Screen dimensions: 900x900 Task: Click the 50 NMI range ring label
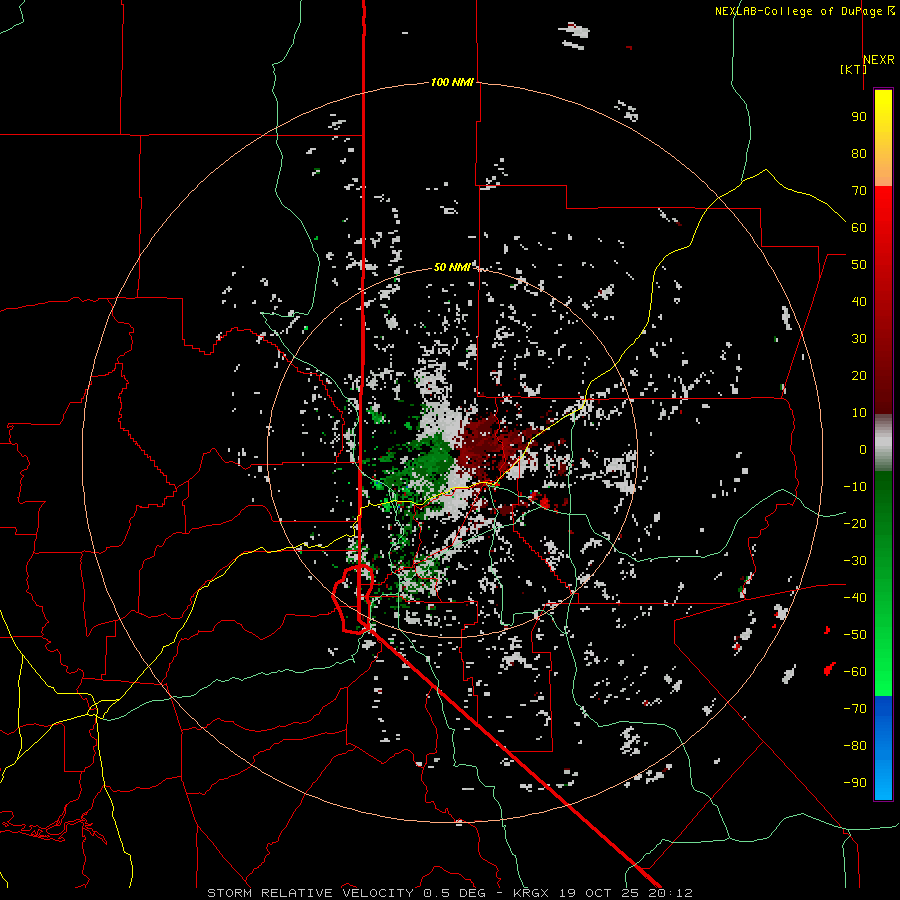point(452,267)
